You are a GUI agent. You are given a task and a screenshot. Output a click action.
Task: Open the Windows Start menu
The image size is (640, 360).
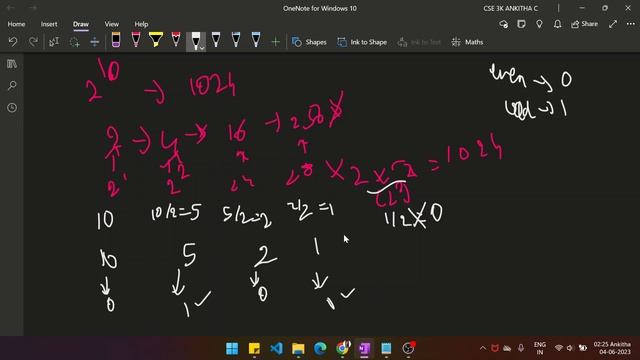pyautogui.click(x=232, y=348)
